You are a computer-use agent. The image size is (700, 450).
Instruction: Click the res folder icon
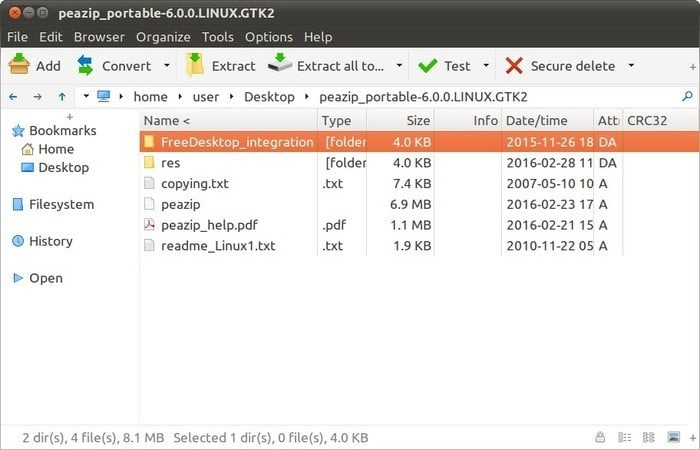pos(149,162)
